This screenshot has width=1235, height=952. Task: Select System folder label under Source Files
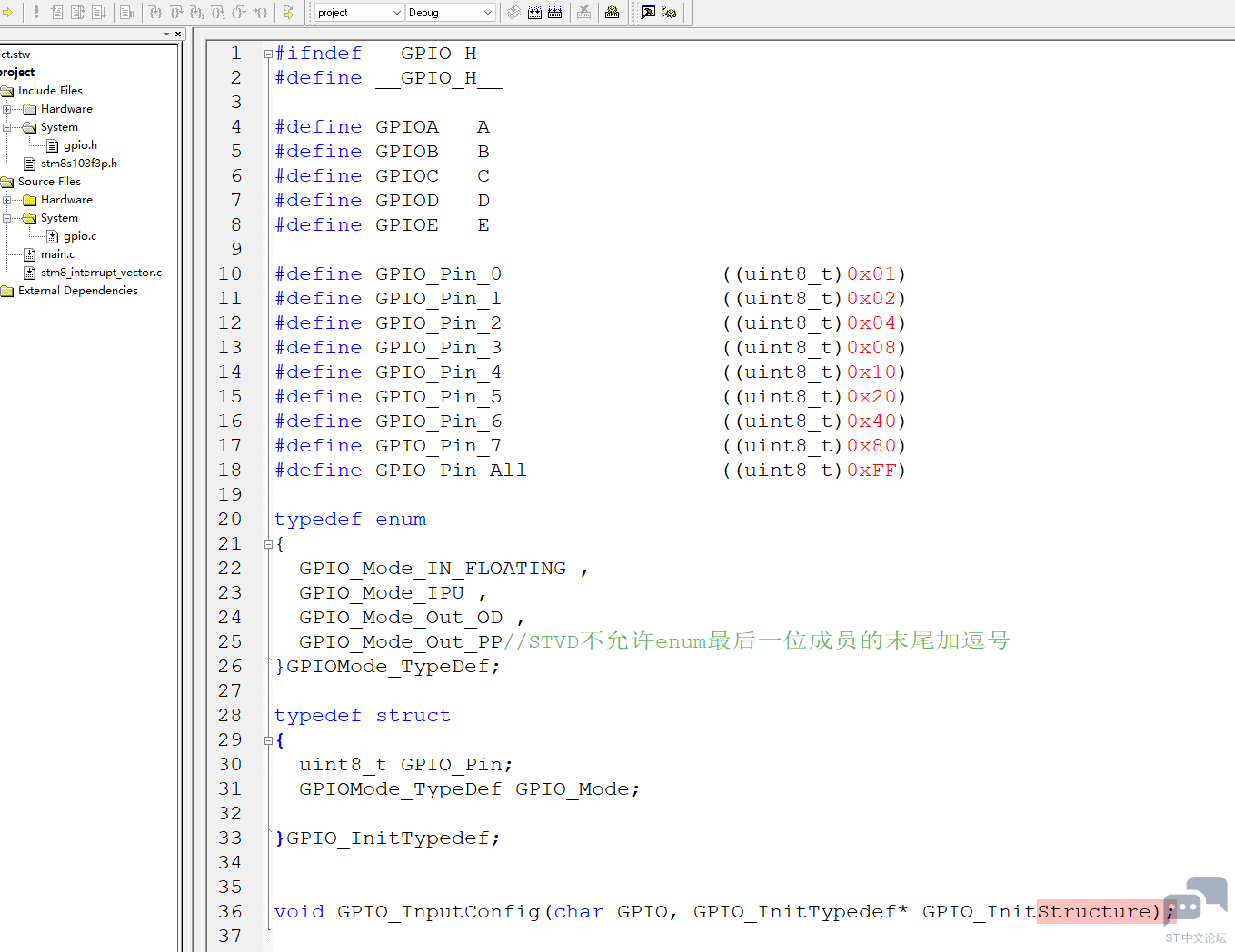(59, 218)
